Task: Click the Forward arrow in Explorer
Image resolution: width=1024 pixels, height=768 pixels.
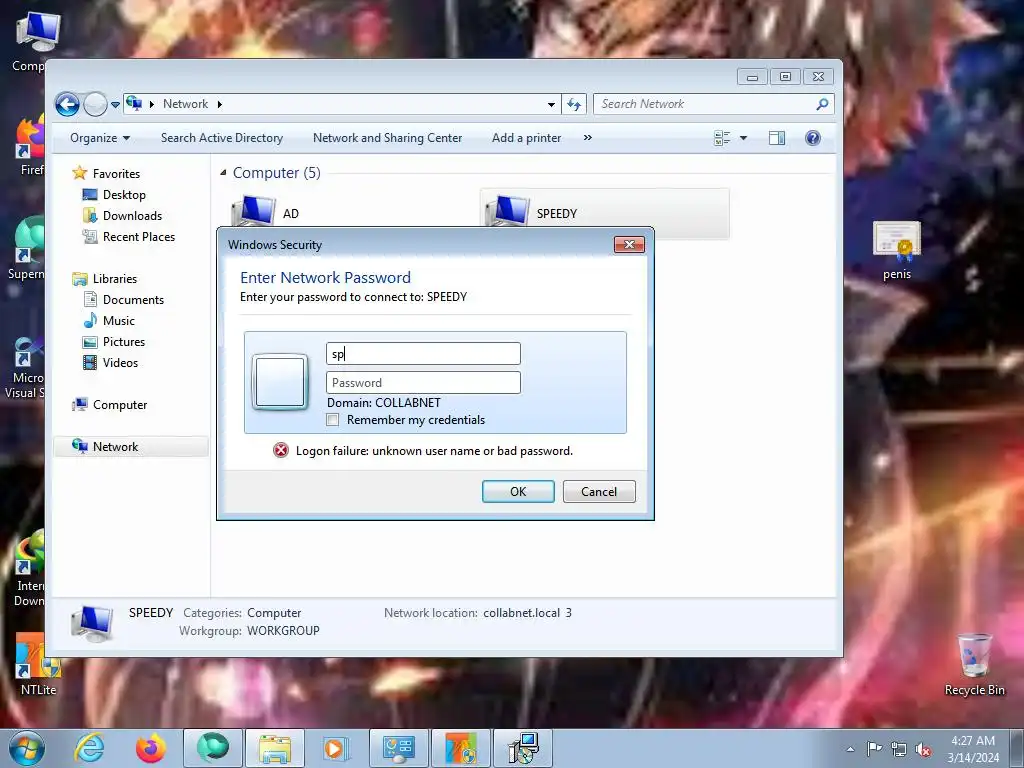Action: pyautogui.click(x=95, y=104)
